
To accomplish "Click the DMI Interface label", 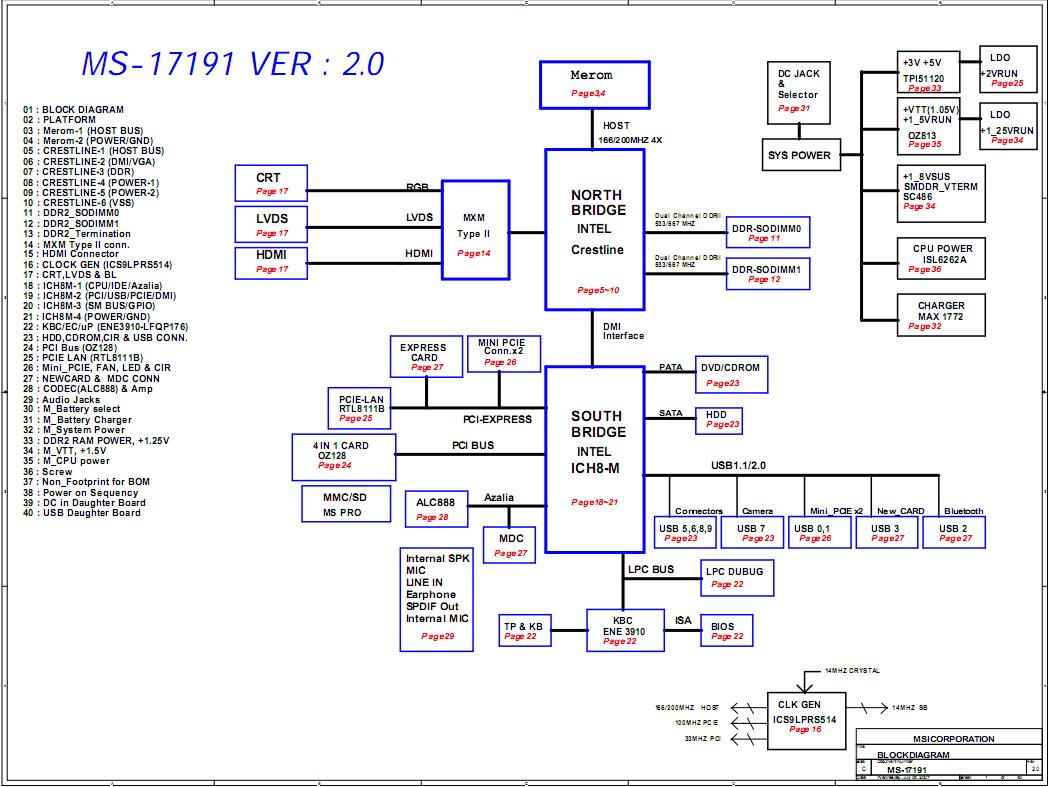I will (623, 332).
